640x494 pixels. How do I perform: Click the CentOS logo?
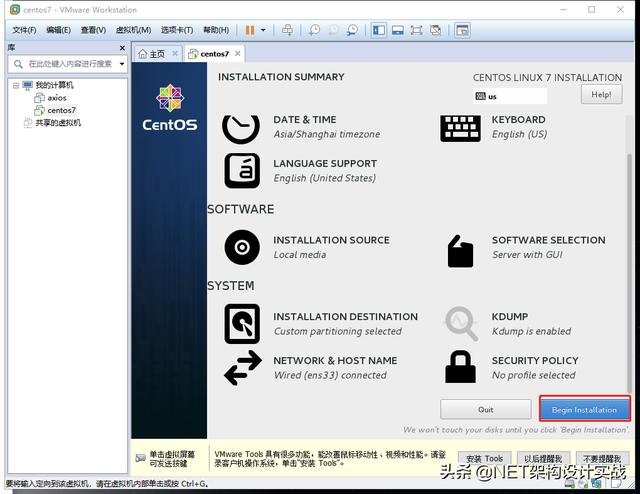coord(170,108)
